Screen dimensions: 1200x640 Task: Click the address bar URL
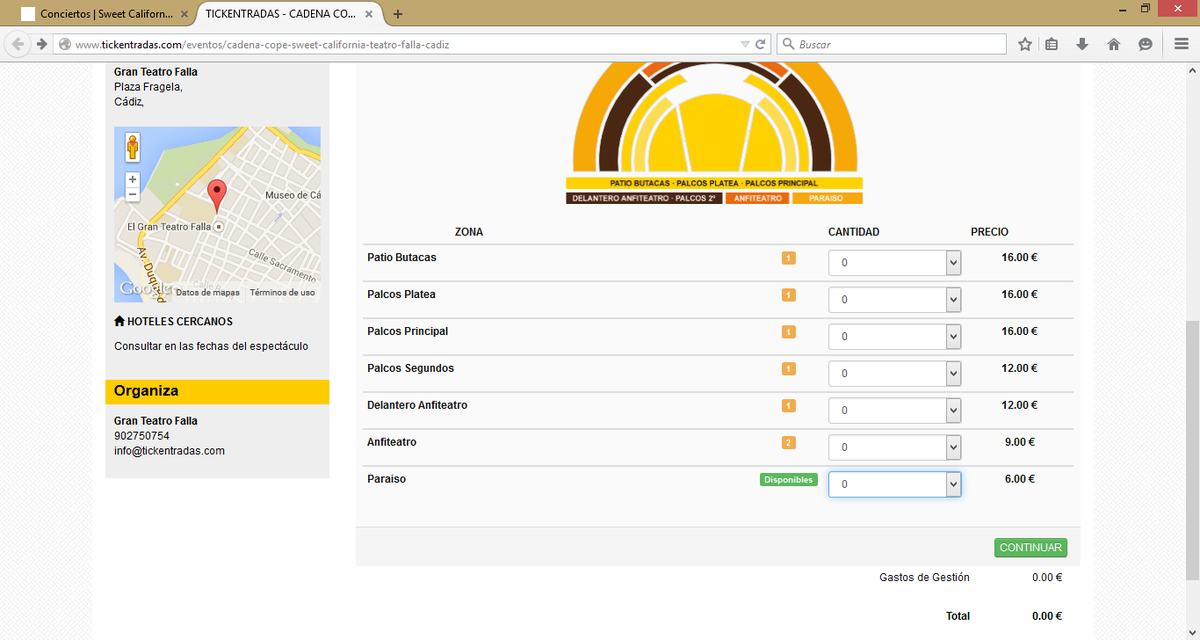click(262, 45)
